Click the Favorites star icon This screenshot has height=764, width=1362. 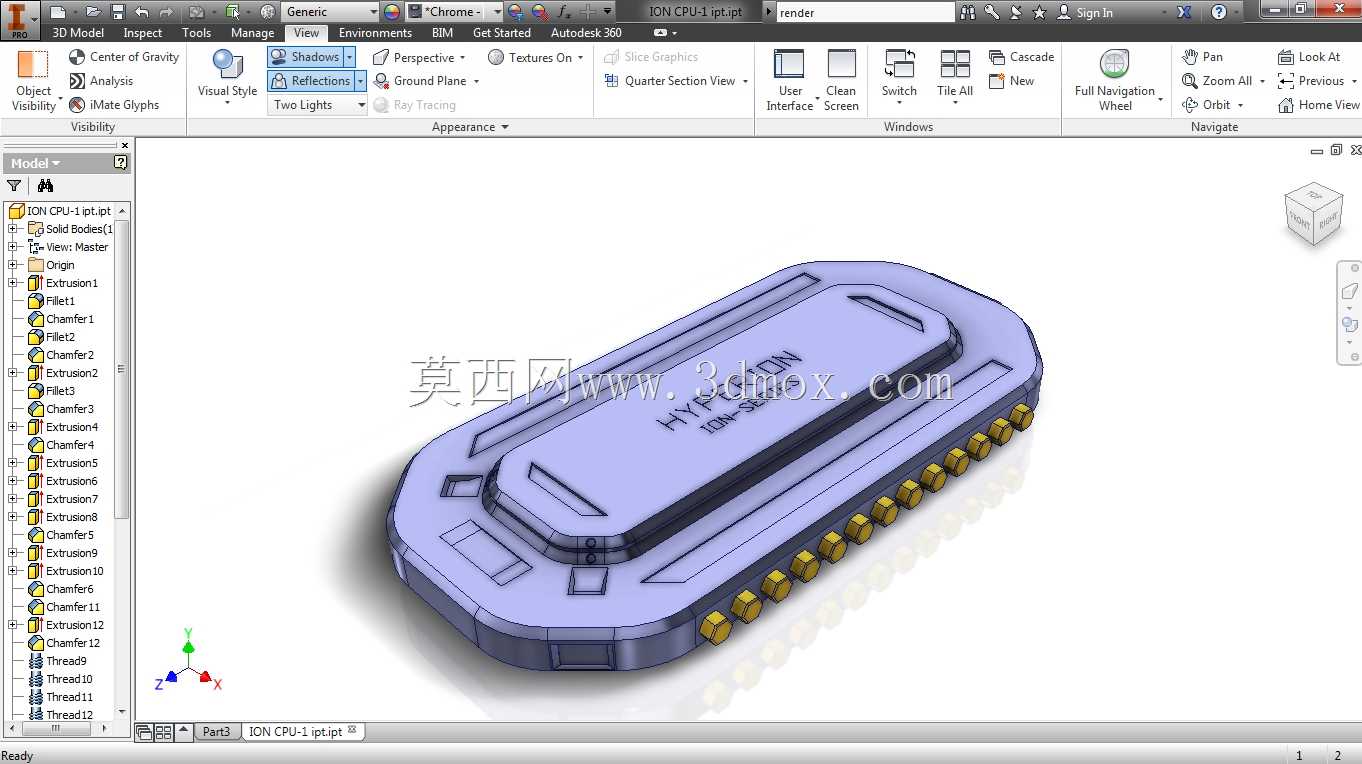click(1039, 12)
